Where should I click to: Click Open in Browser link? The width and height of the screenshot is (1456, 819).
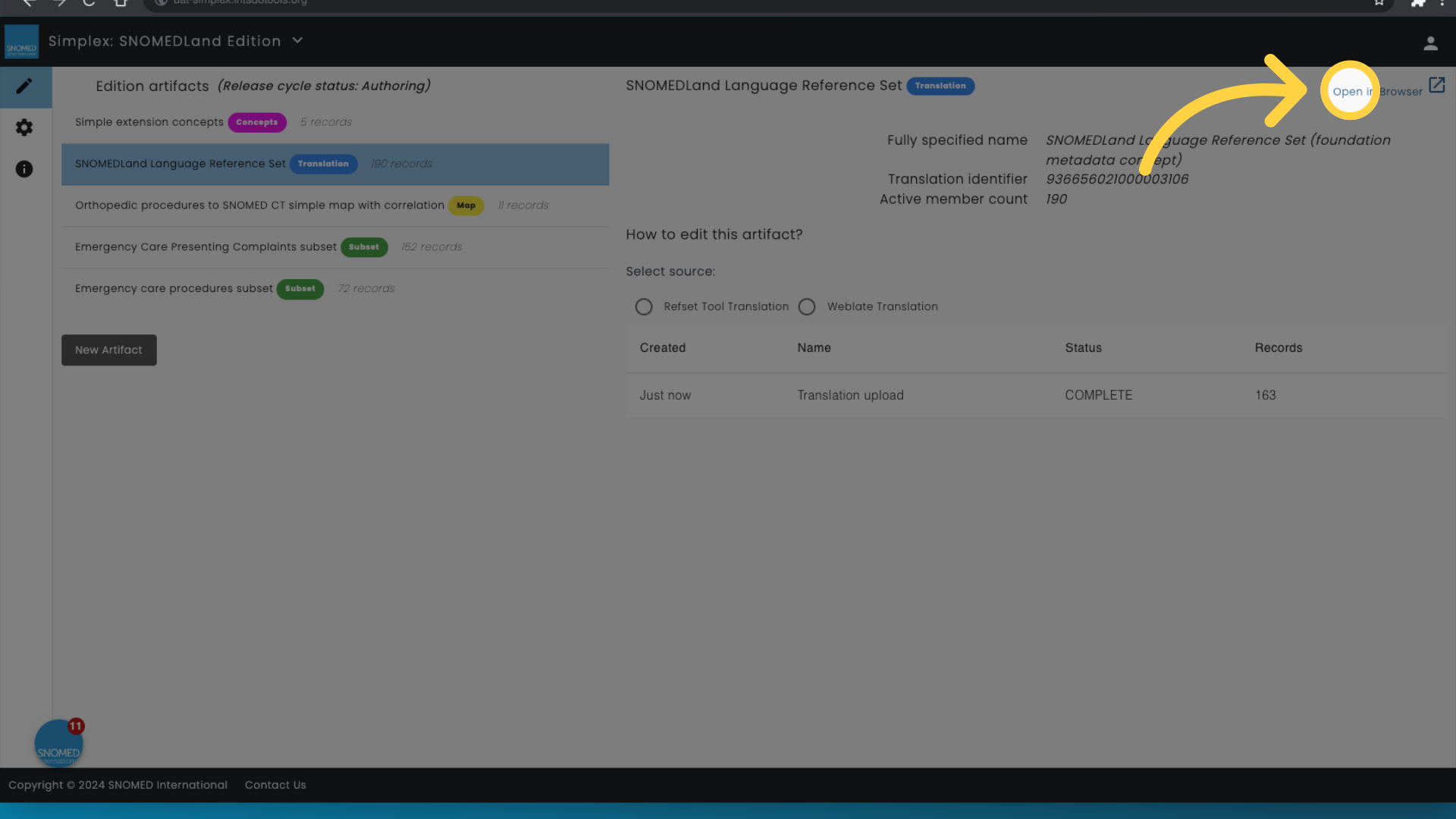point(1377,92)
